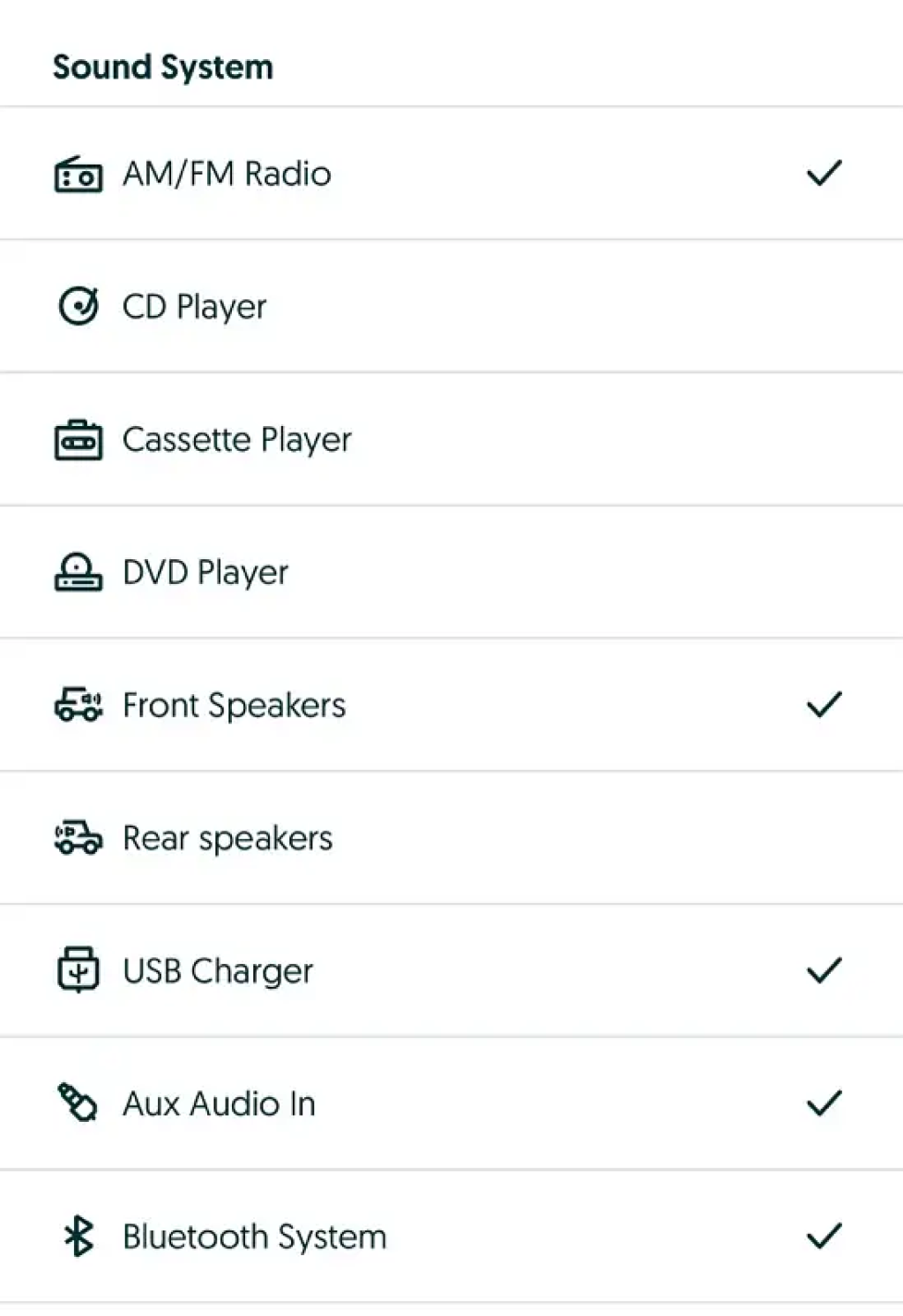
Task: Choose the DVD Player label
Action: tap(205, 572)
